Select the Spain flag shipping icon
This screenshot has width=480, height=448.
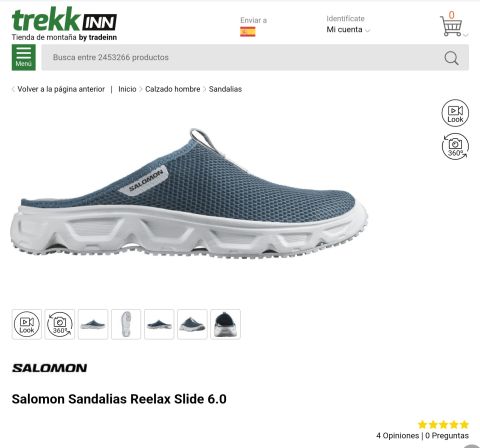[x=248, y=32]
